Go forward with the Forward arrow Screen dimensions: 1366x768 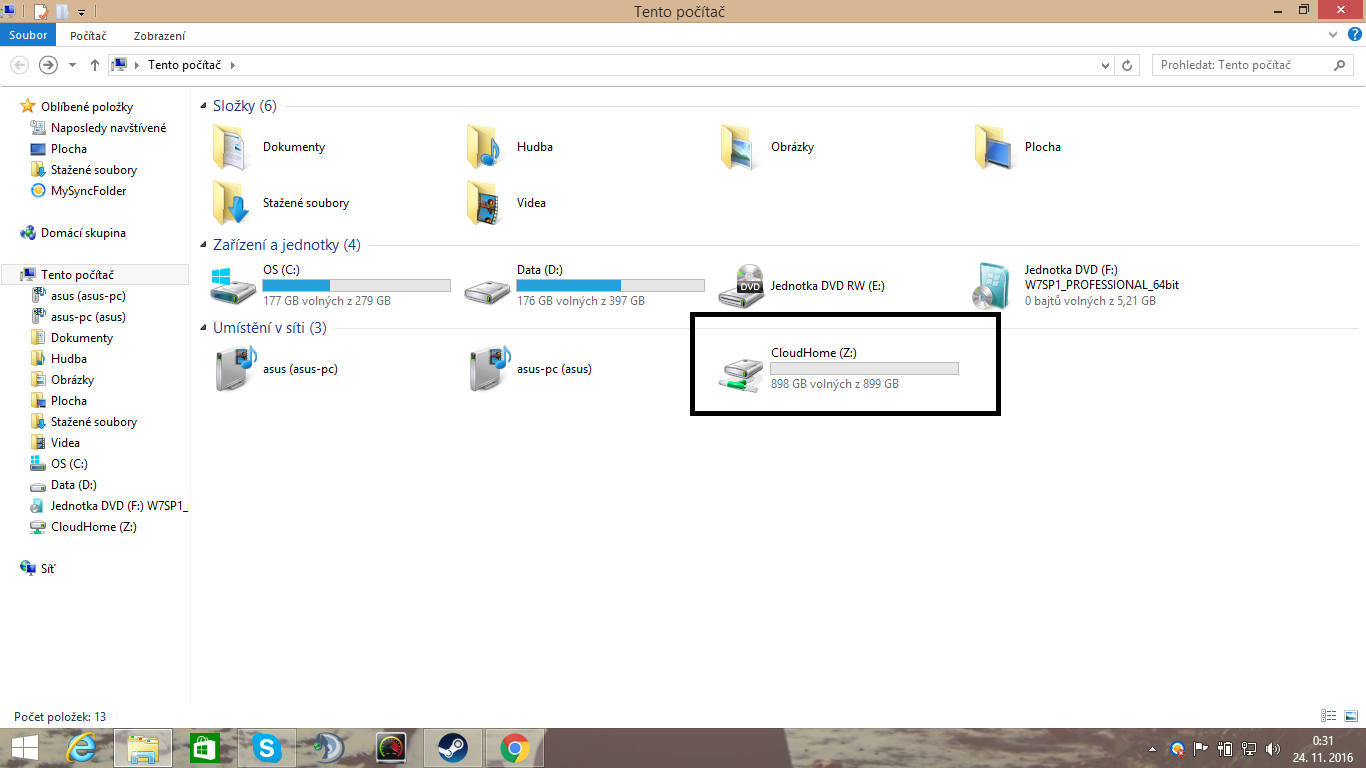[48, 65]
